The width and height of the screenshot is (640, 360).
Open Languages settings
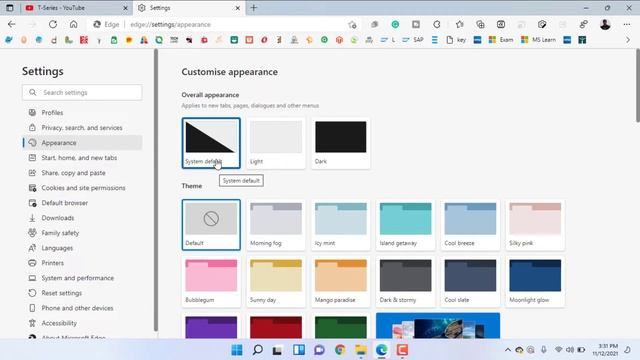[x=82, y=248]
